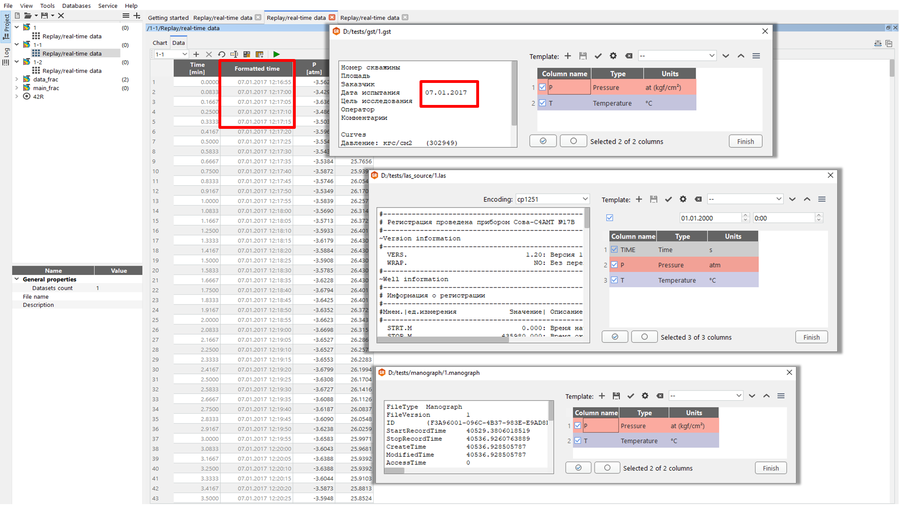Expand the data_frac tree node
Viewport: 900px width, 506px height.
[x=18, y=79]
